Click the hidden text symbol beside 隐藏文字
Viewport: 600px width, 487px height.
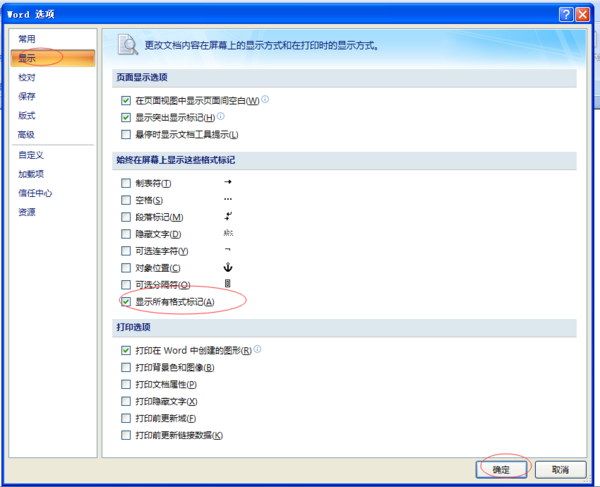(x=228, y=233)
